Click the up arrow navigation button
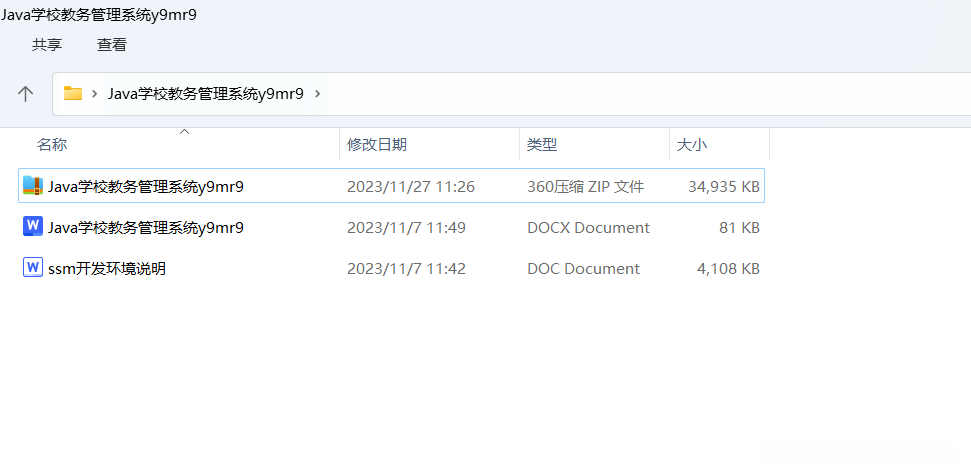This screenshot has width=971, height=475. coord(26,93)
